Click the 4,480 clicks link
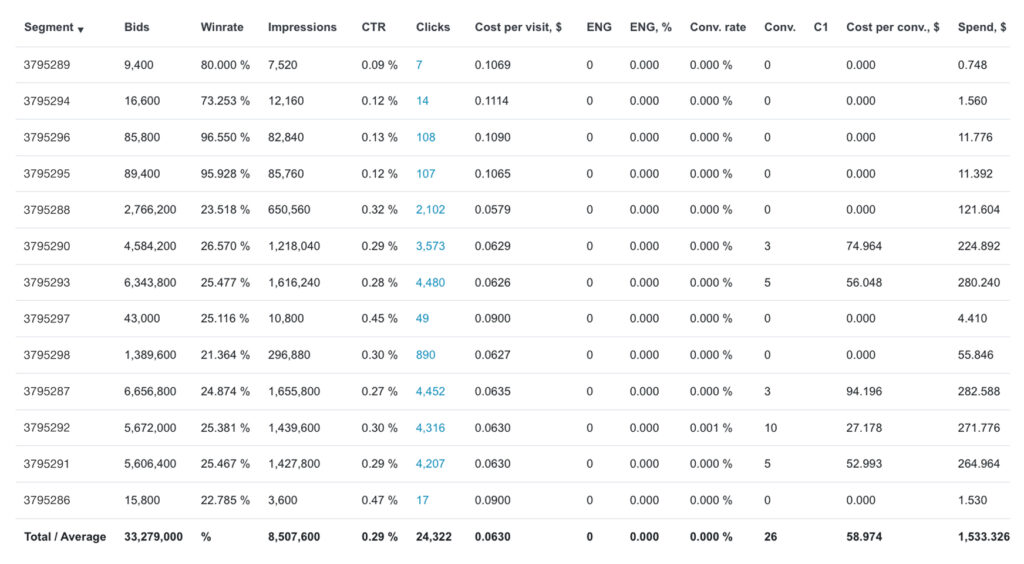The height and width of the screenshot is (564, 1024). (430, 283)
